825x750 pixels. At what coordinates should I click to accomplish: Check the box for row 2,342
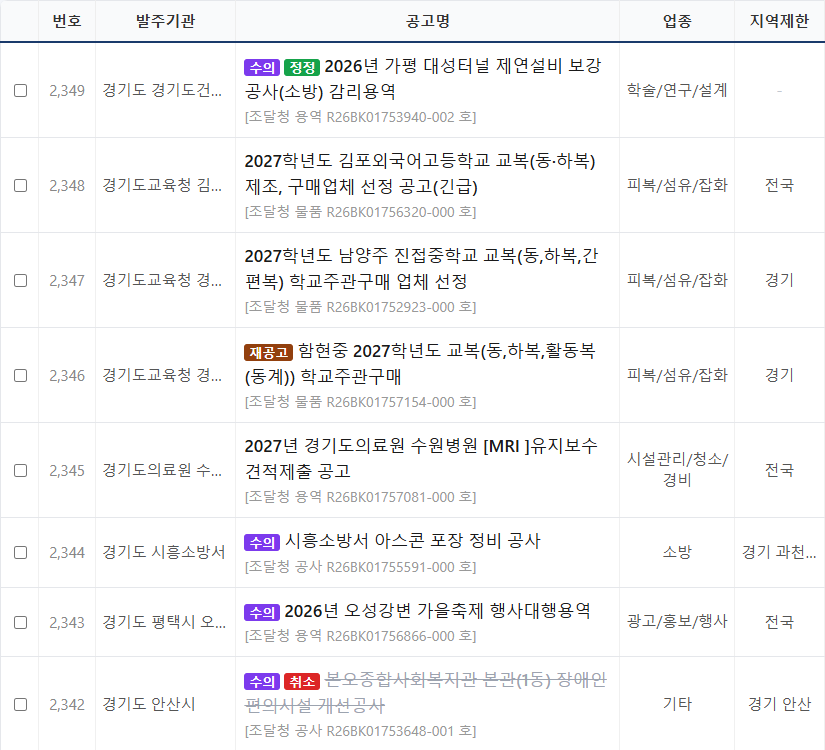pyautogui.click(x=21, y=705)
